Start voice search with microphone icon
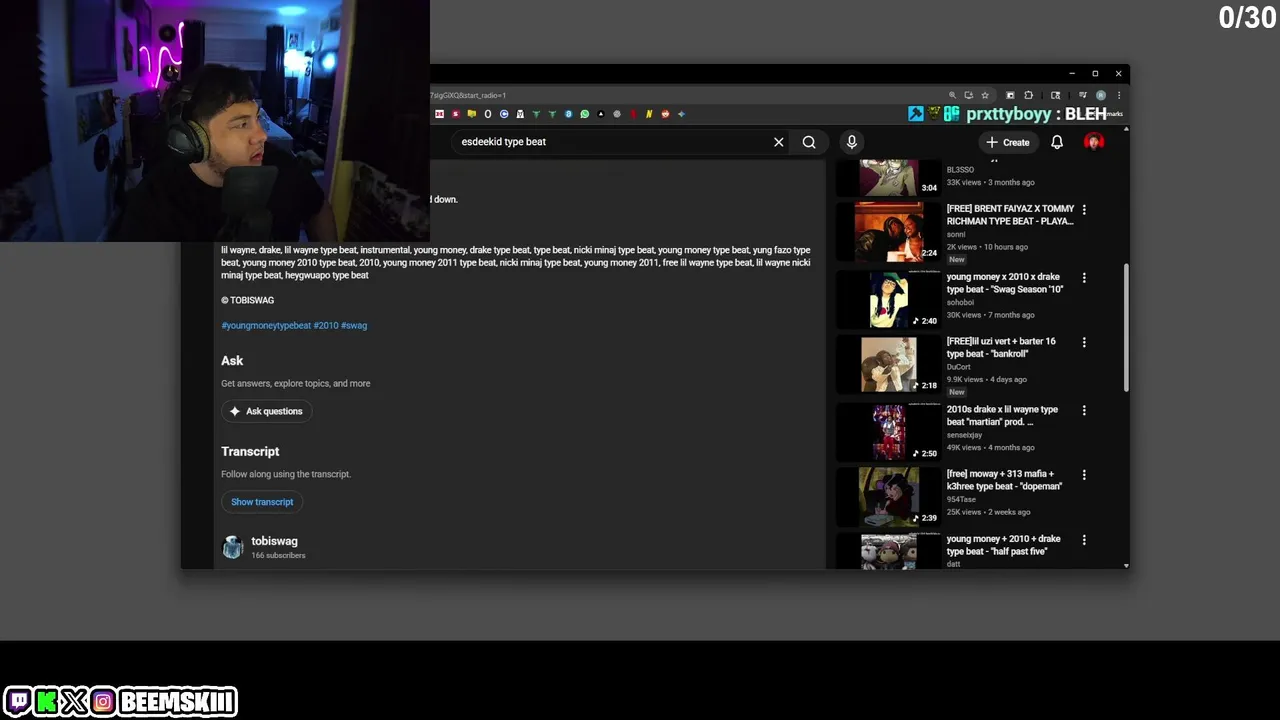This screenshot has height=720, width=1280. coord(852,142)
